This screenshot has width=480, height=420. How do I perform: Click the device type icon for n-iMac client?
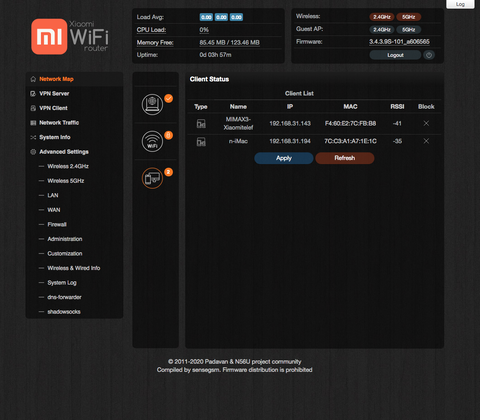point(201,142)
